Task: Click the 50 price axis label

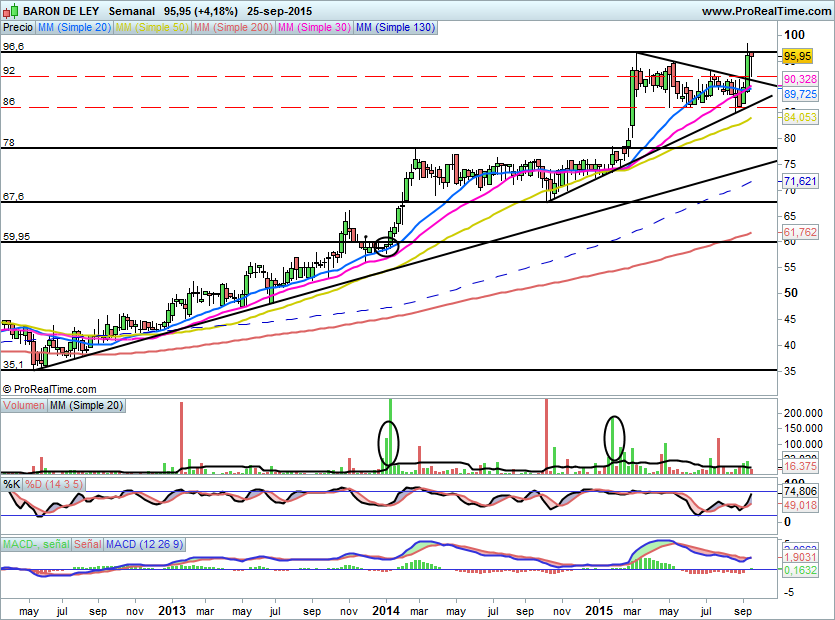Action: point(791,293)
